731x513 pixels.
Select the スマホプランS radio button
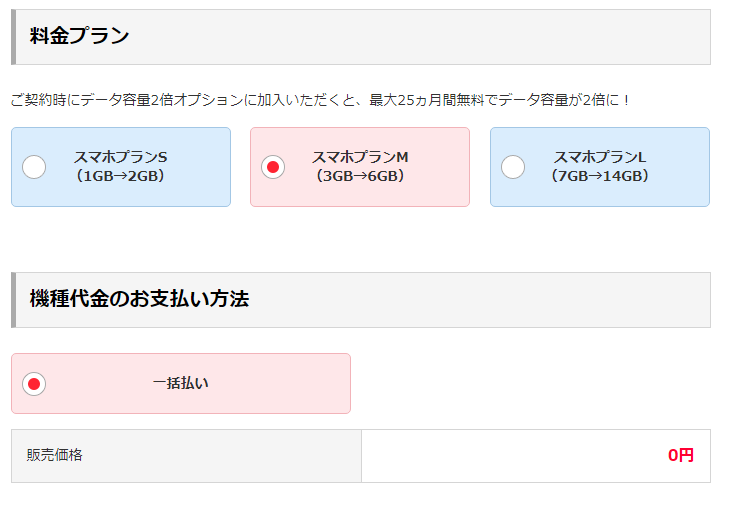click(x=34, y=167)
